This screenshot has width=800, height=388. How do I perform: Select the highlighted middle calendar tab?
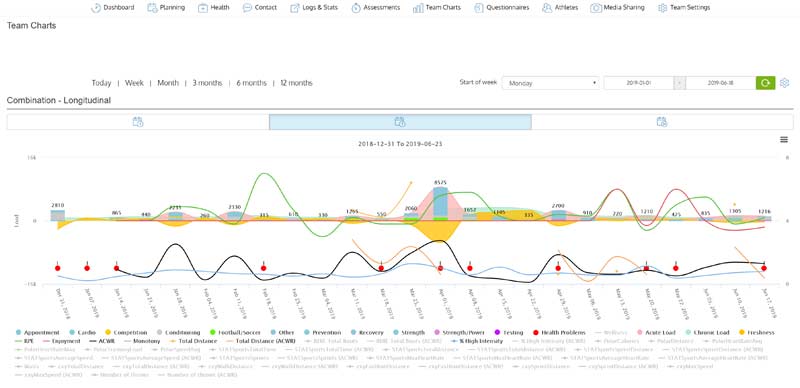400,122
